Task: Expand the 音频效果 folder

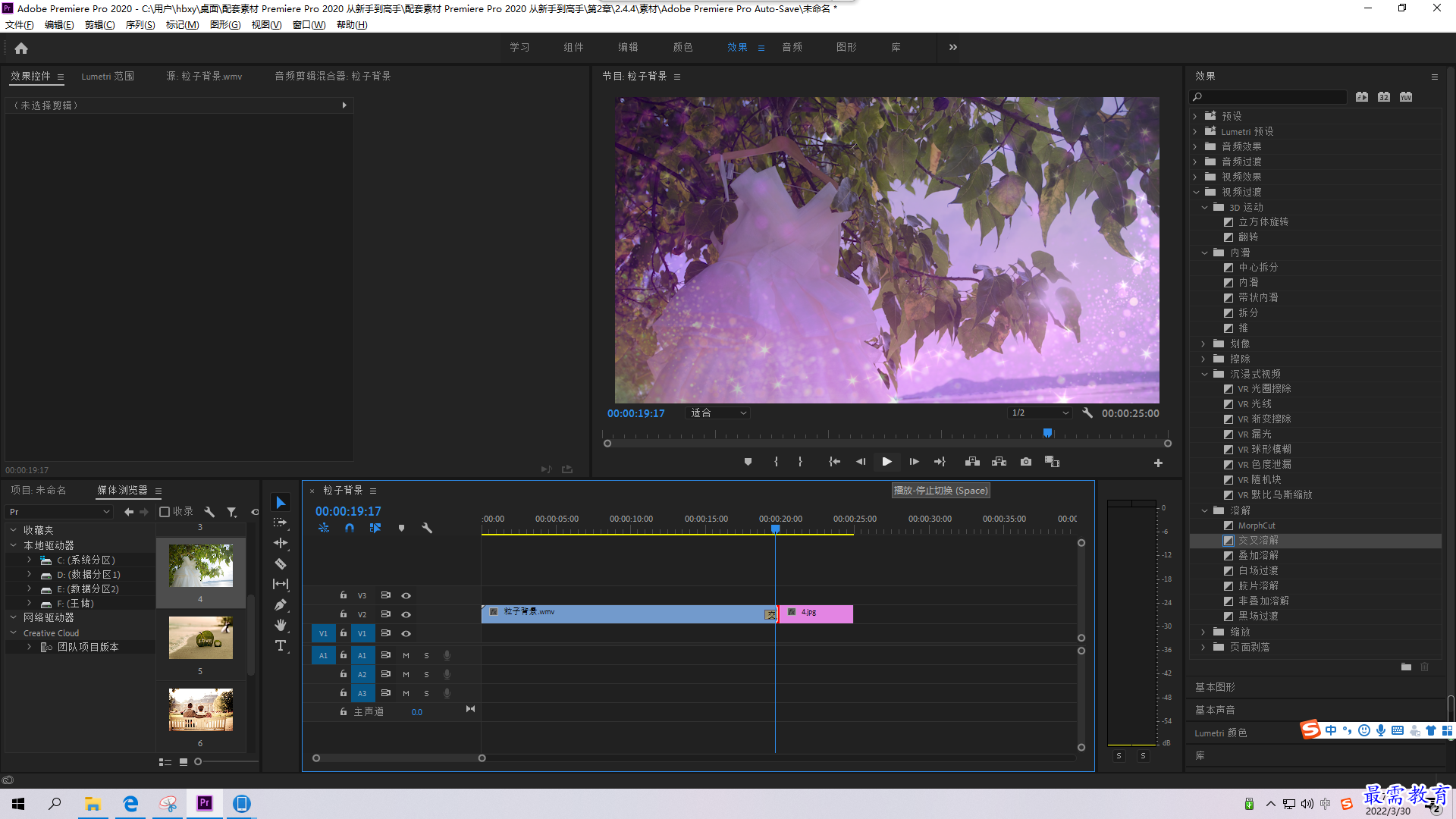Action: 1195,146
